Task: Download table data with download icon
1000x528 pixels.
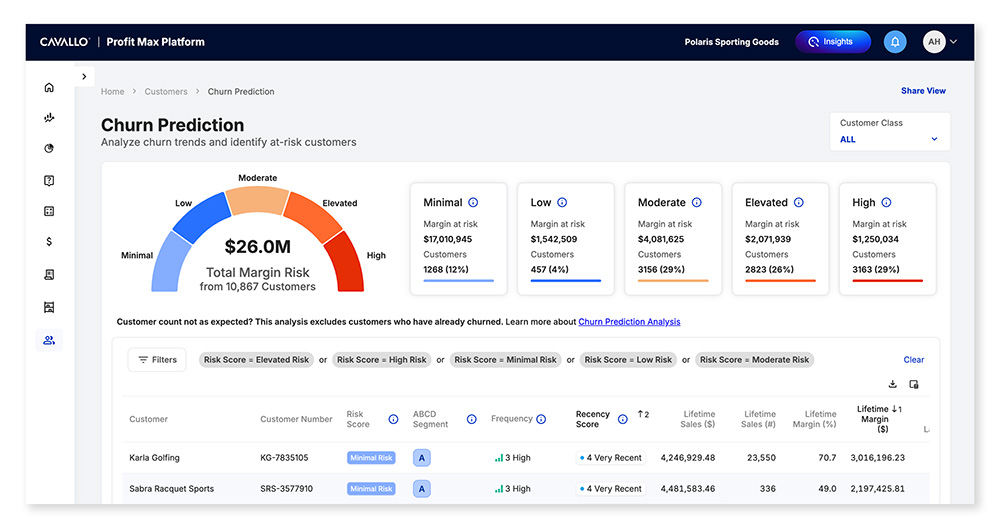Action: (x=892, y=384)
